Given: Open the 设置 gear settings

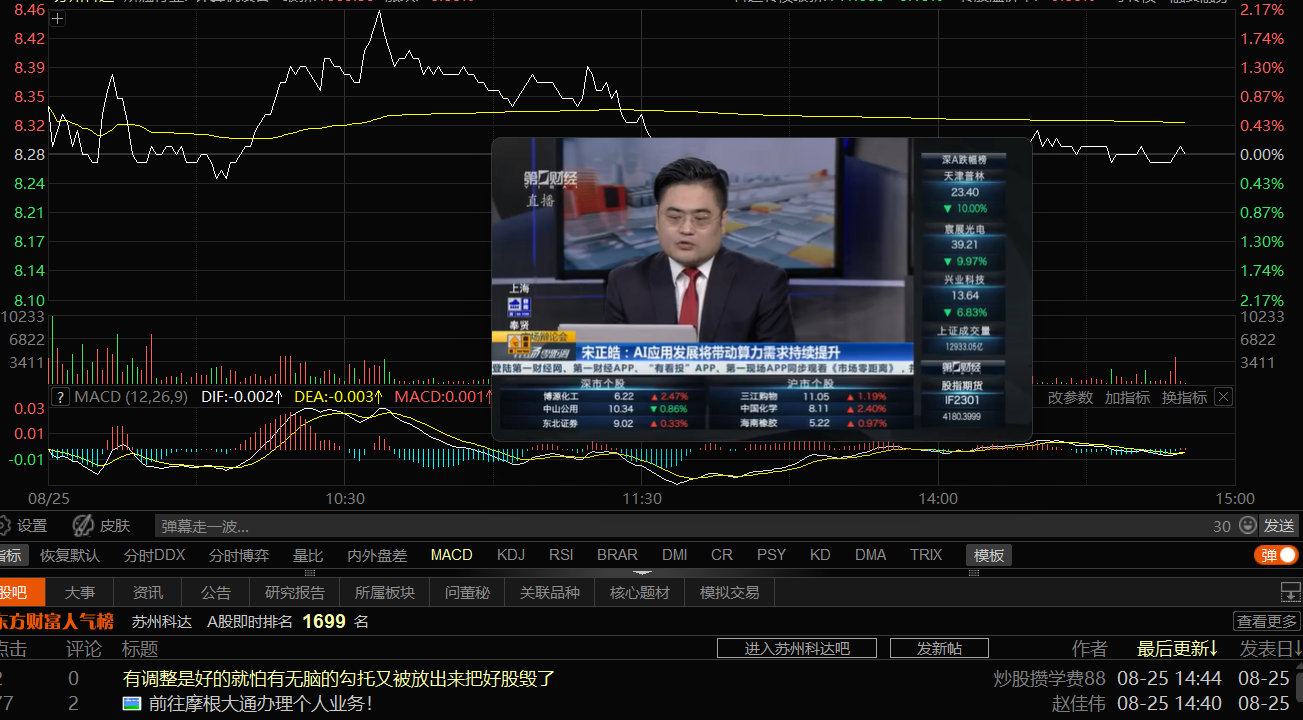Looking at the screenshot, I should [x=21, y=525].
